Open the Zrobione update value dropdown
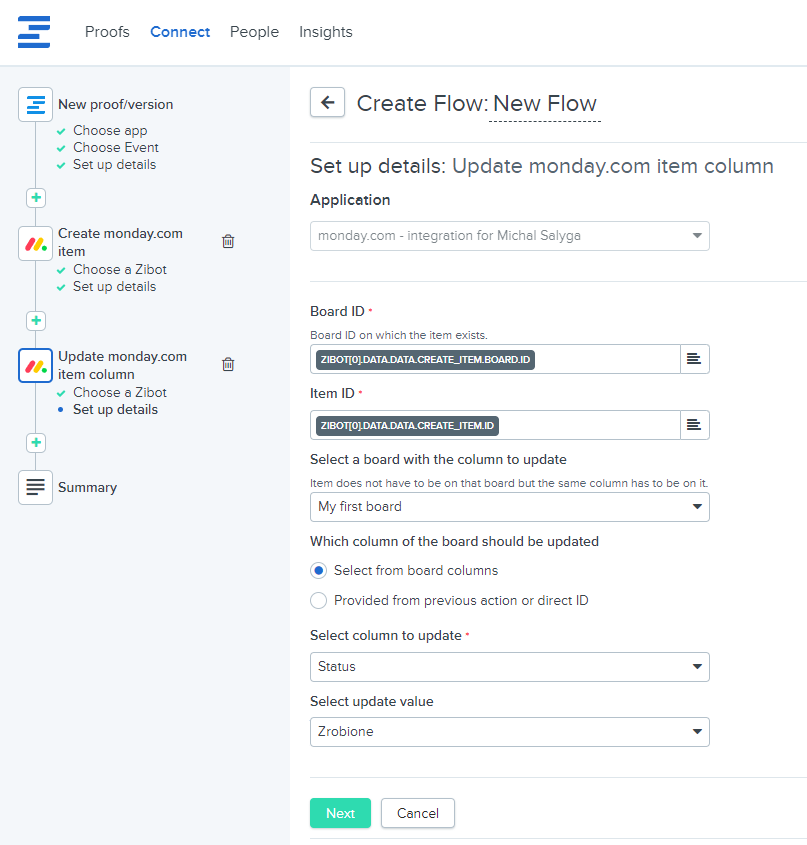807x845 pixels. [509, 732]
